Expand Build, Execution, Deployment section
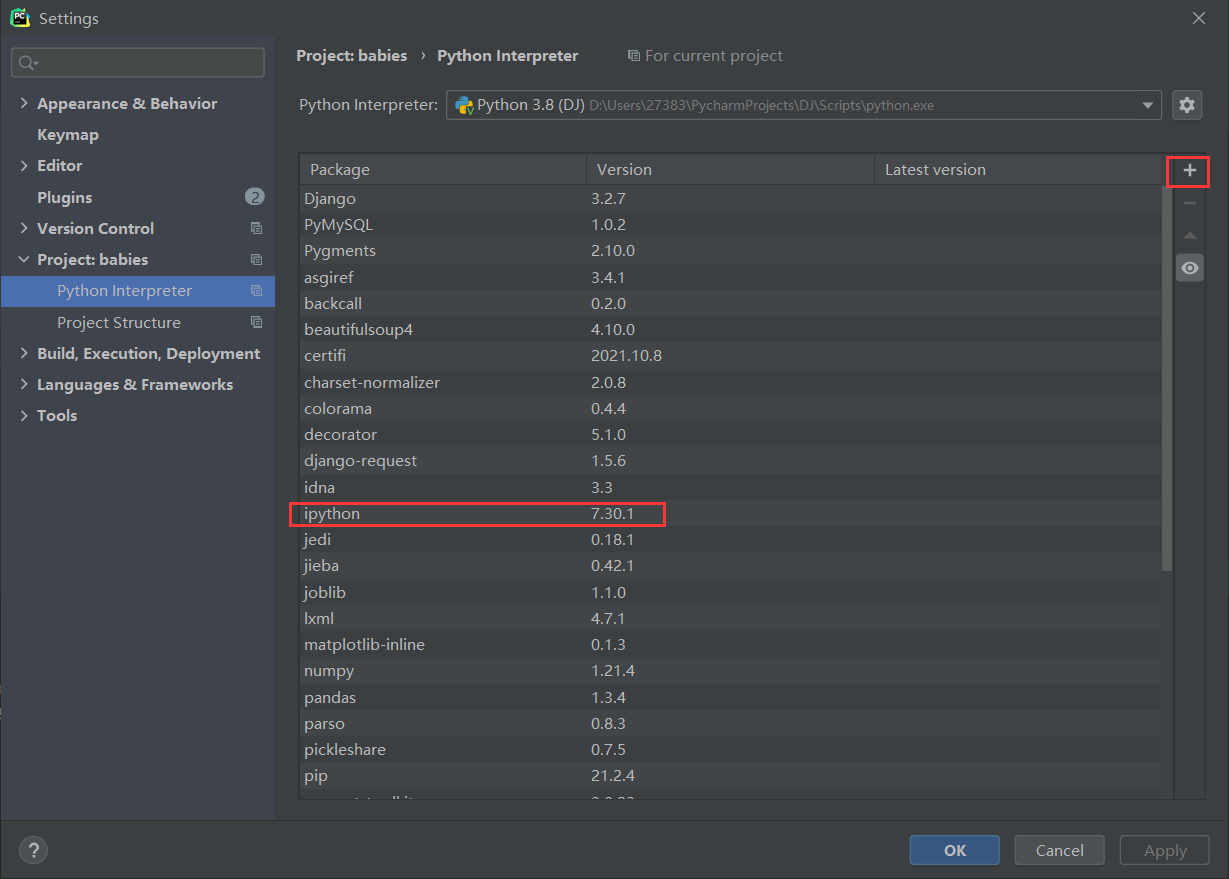This screenshot has width=1229, height=879. 24,354
